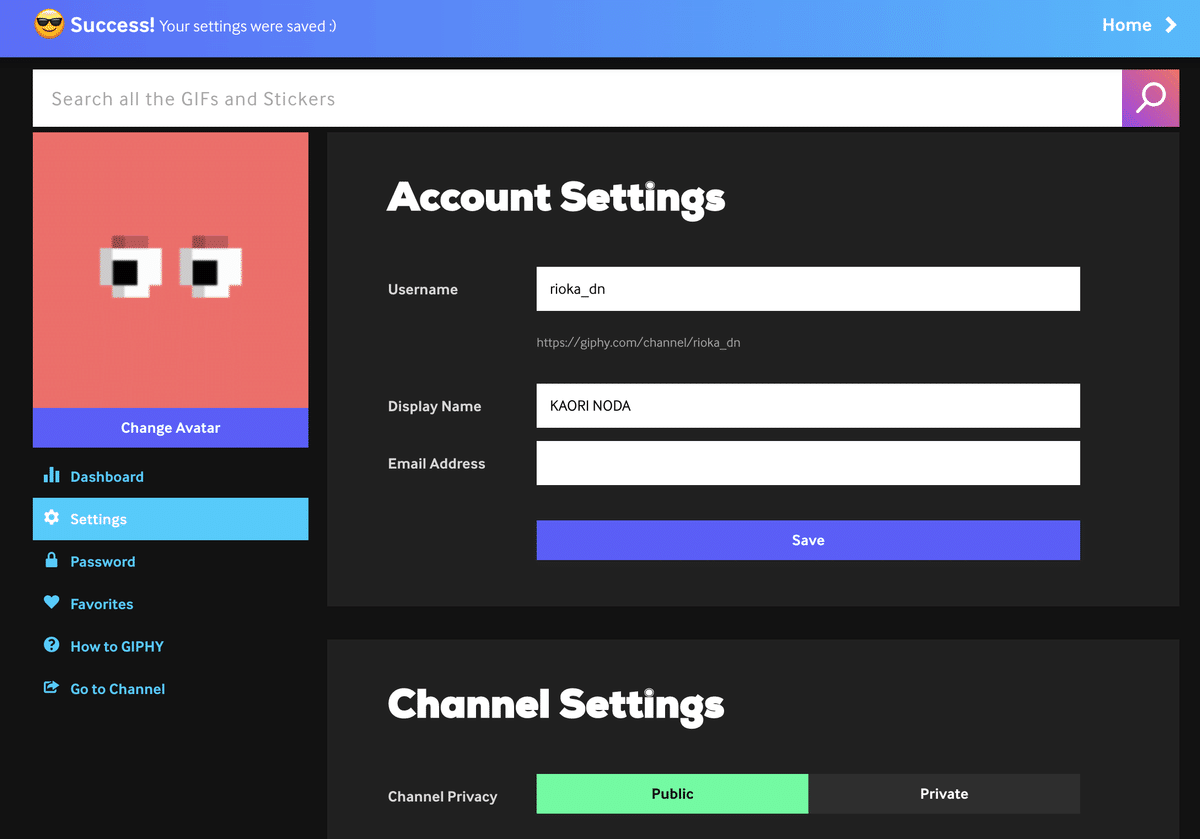Select the Settings sidebar item

click(x=170, y=519)
